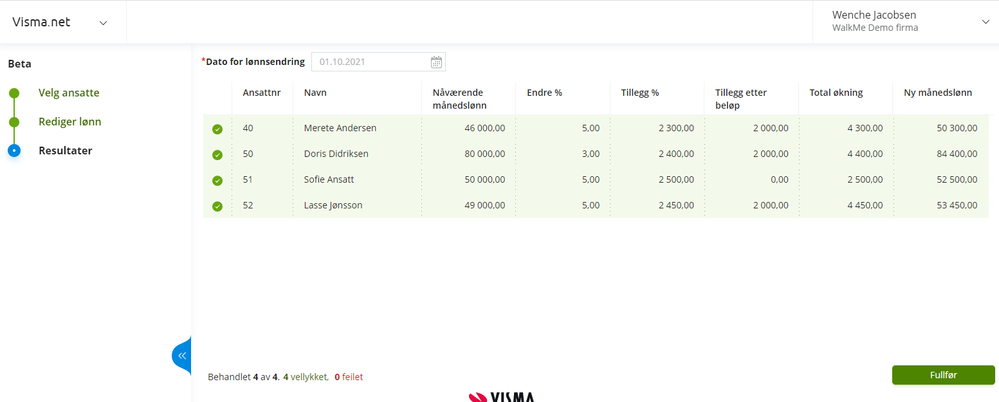Open the calendar picker icon
The image size is (999, 402).
pos(436,62)
